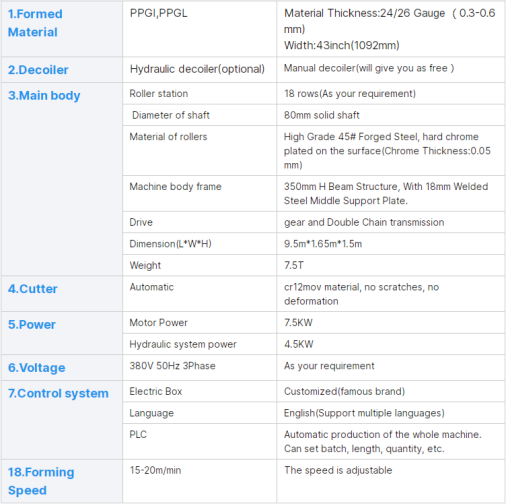The width and height of the screenshot is (507, 504).
Task: Click the '3.Main body' heading
Action: click(x=44, y=96)
